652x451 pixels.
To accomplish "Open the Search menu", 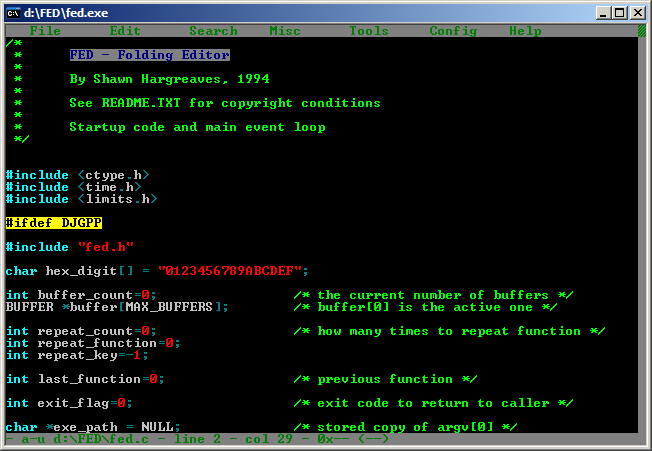I will coord(213,31).
